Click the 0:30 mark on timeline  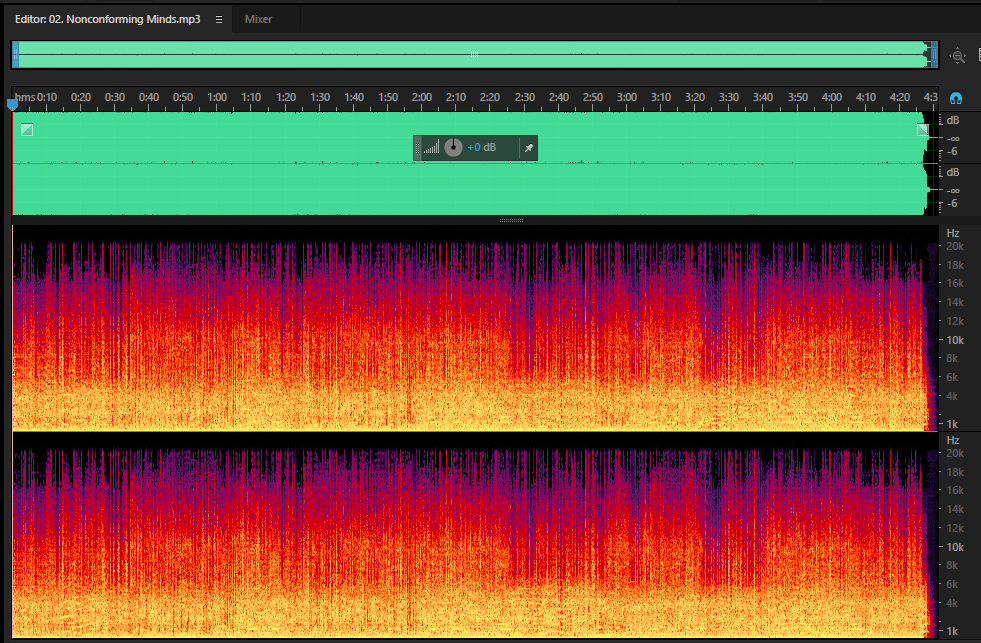(x=114, y=97)
